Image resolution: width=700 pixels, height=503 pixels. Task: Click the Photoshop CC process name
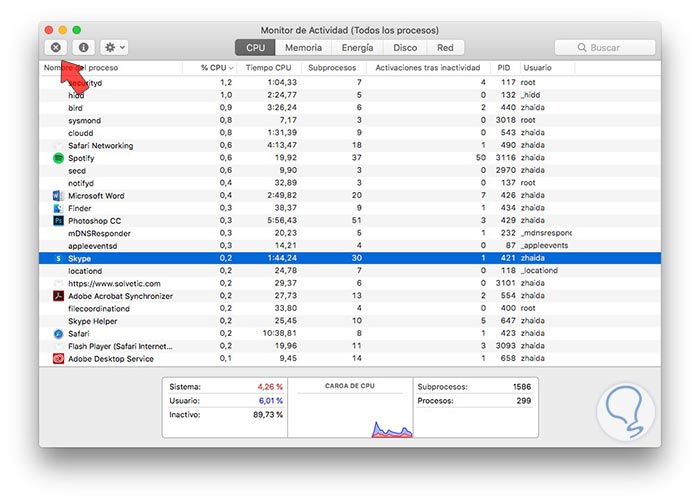point(94,220)
